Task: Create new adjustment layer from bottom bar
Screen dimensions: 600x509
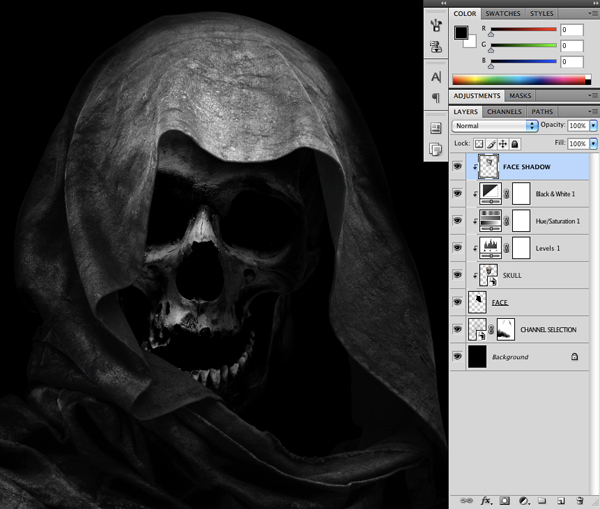Action: tap(523, 499)
